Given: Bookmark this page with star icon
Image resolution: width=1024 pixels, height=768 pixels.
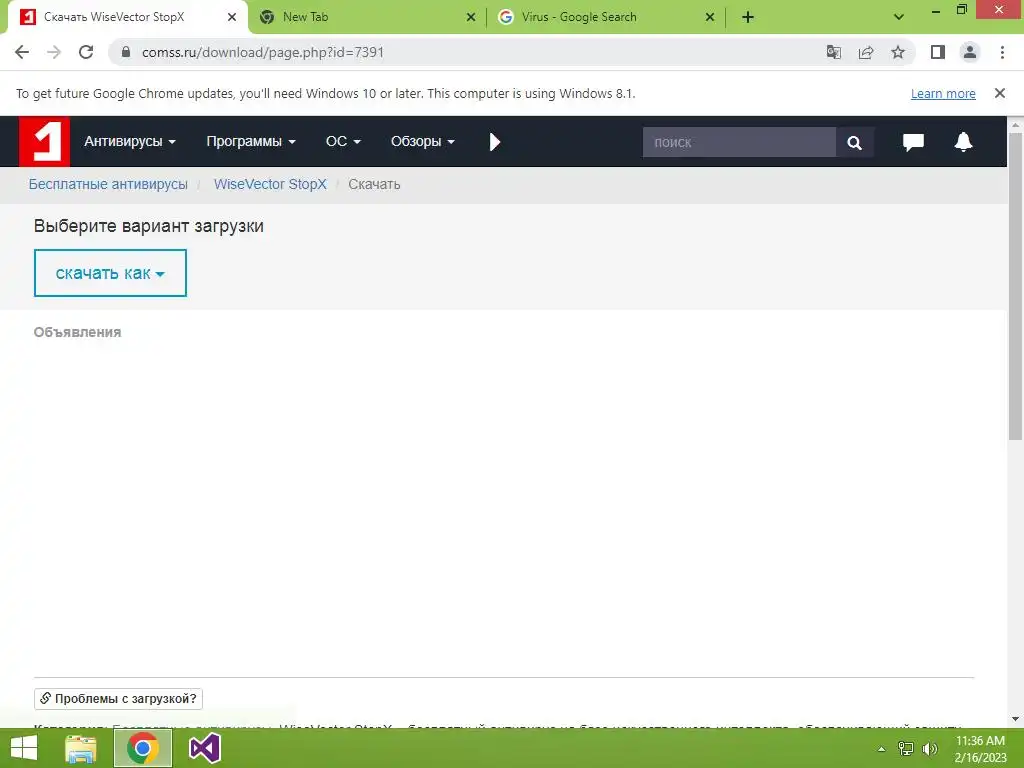Looking at the screenshot, I should point(898,52).
